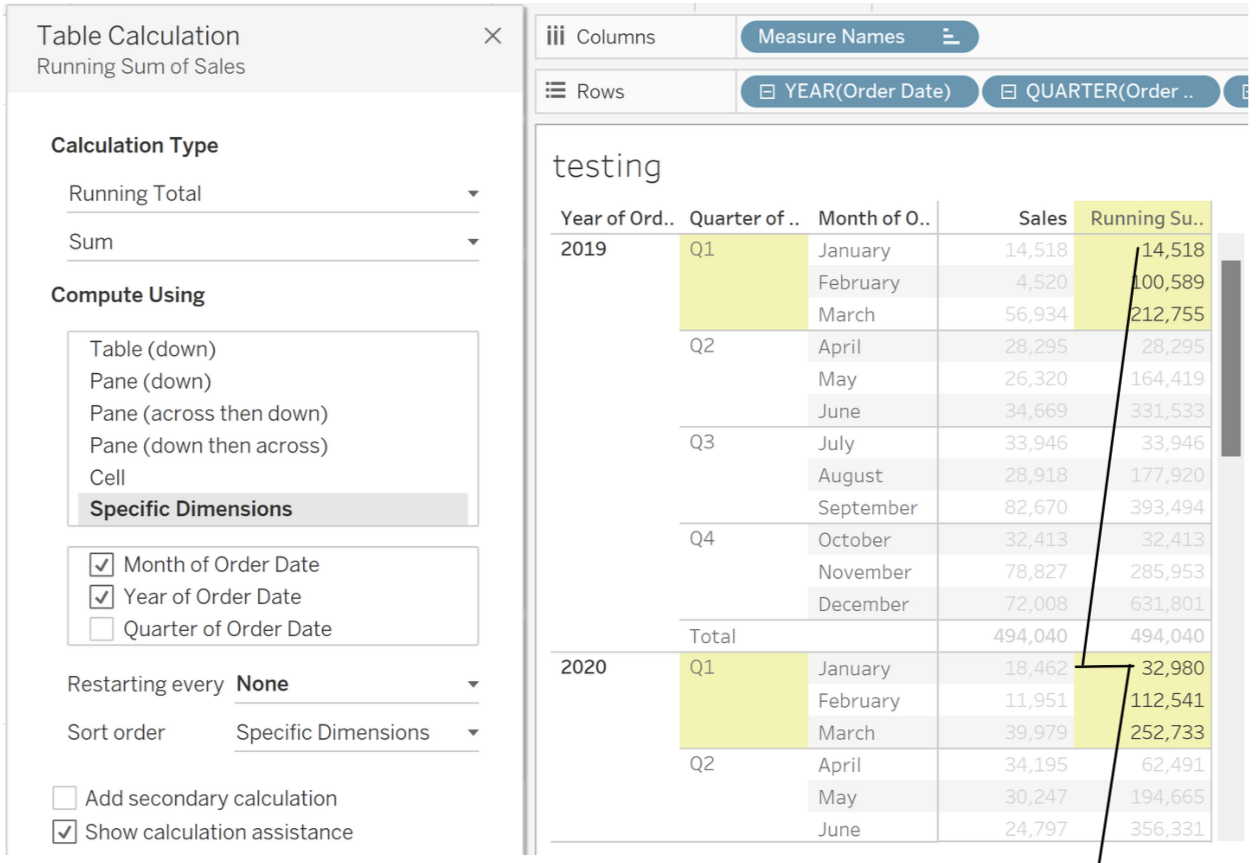Image resolution: width=1256 pixels, height=863 pixels.
Task: Select Table (down) compute option
Action: click(153, 349)
